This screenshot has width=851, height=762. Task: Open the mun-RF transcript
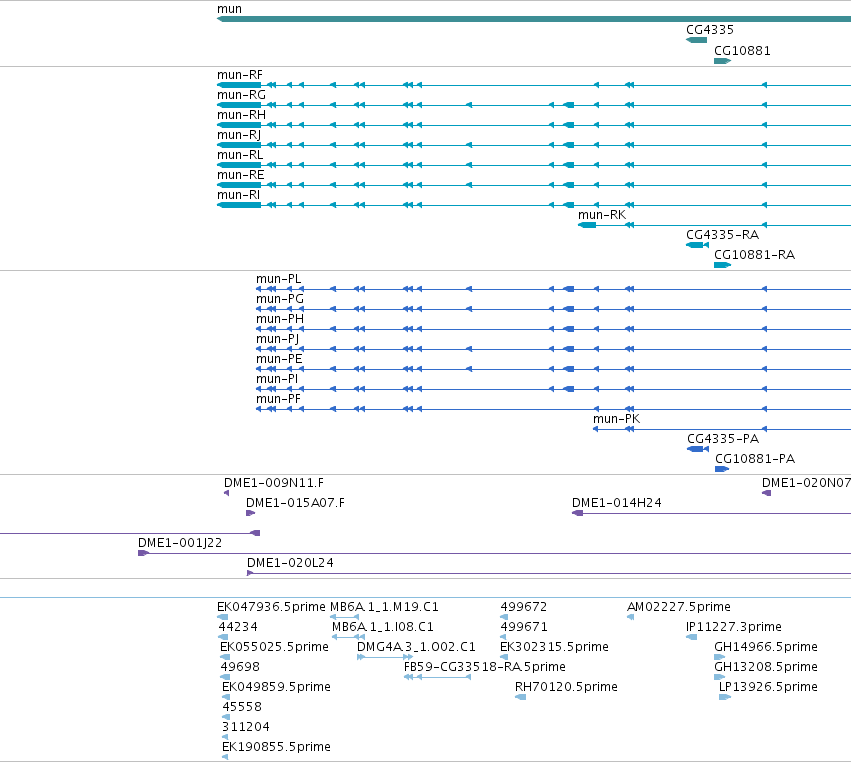pyautogui.click(x=534, y=85)
